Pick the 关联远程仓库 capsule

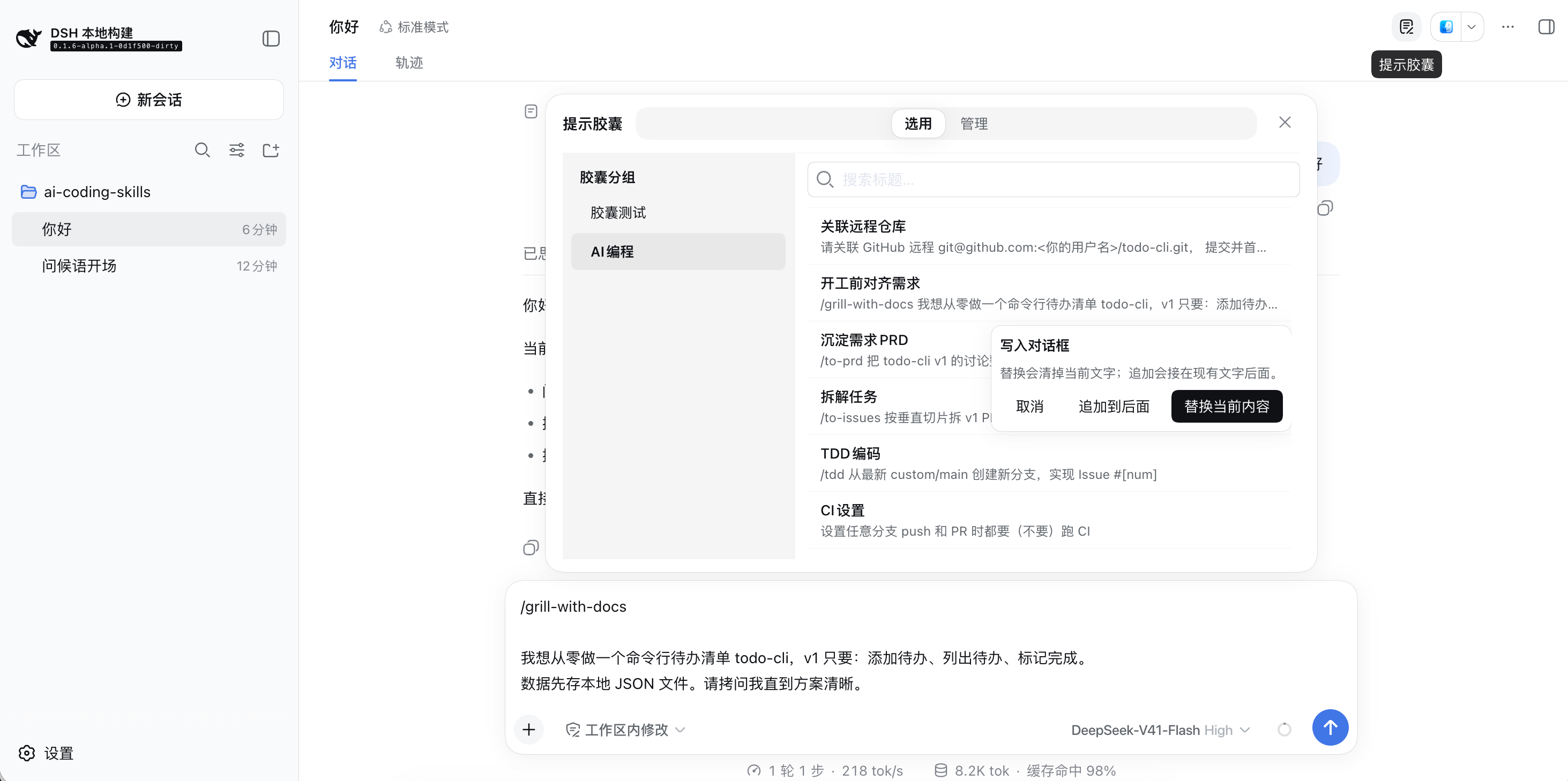click(x=1049, y=236)
